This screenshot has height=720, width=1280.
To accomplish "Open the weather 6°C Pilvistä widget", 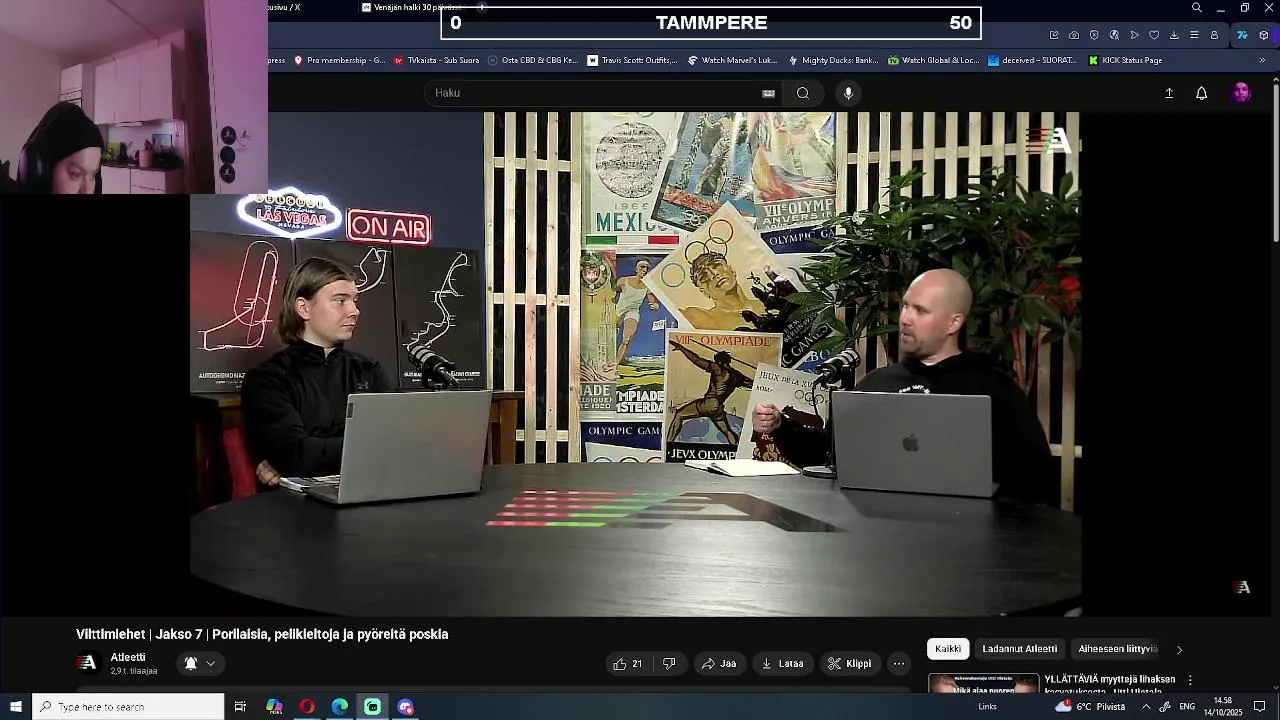I will coord(1090,707).
